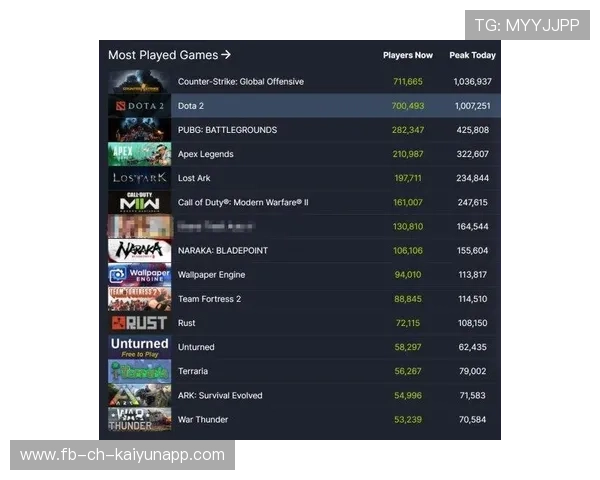Select the NARAKA: BLADEPOINT title

[x=223, y=251]
